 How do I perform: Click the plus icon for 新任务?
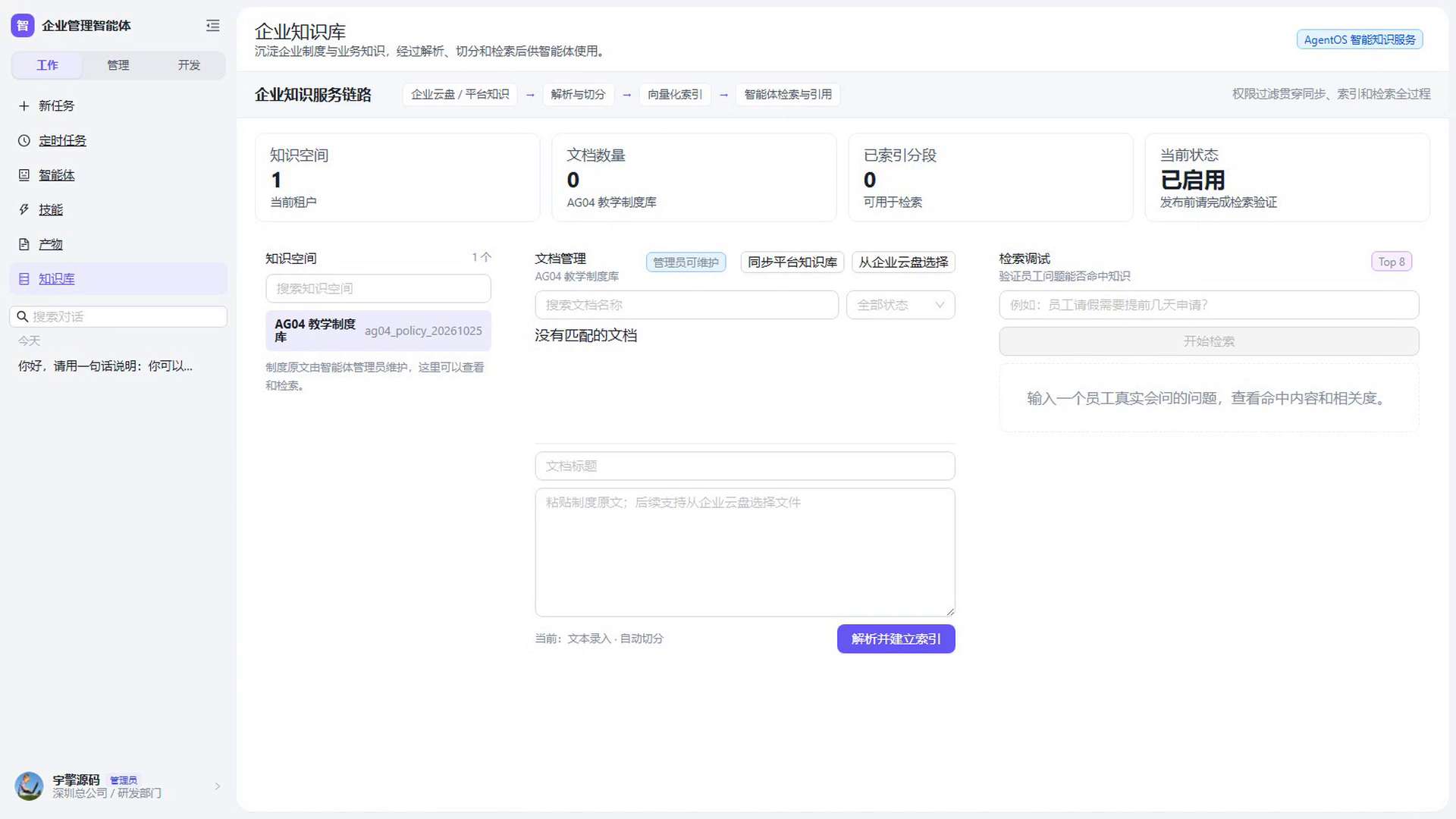coord(24,106)
